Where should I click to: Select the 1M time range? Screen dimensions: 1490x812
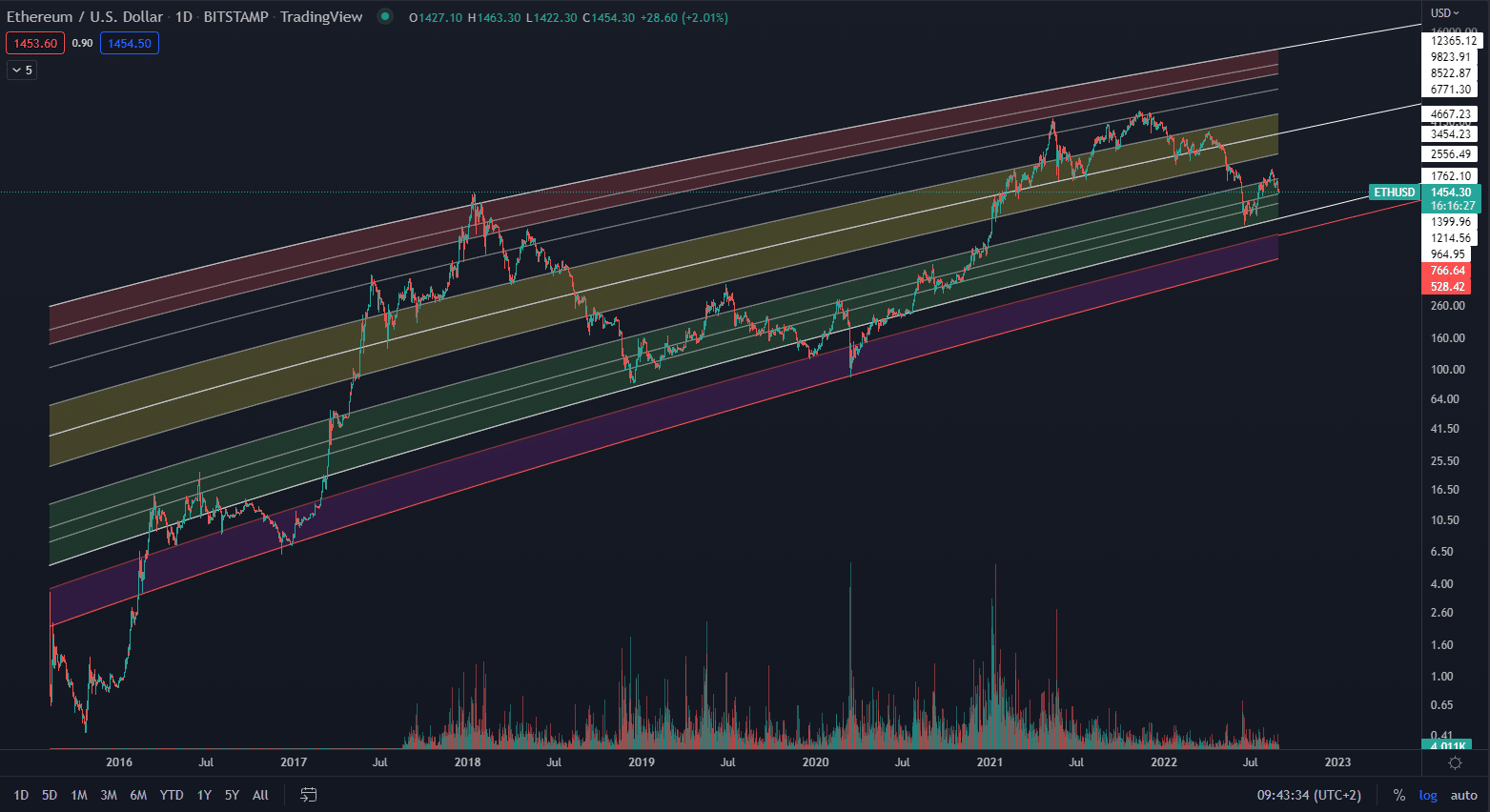click(79, 795)
